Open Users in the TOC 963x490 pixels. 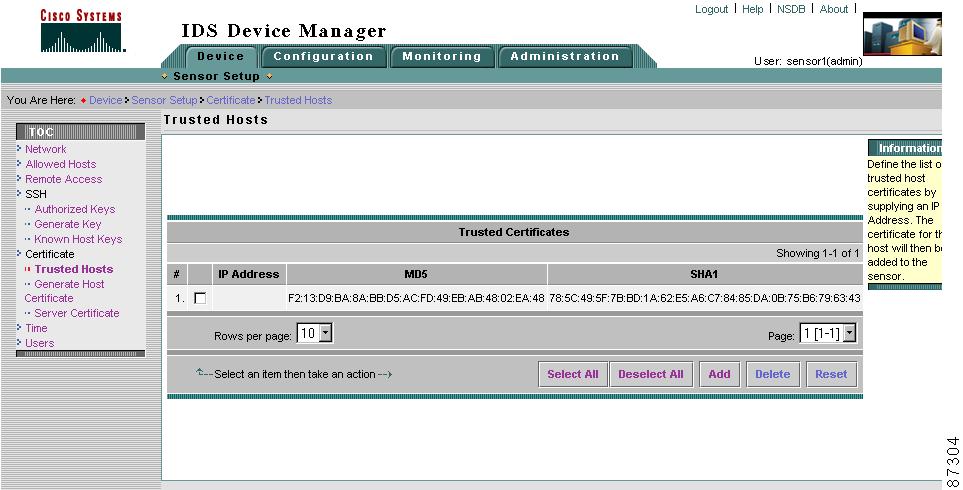pos(39,343)
